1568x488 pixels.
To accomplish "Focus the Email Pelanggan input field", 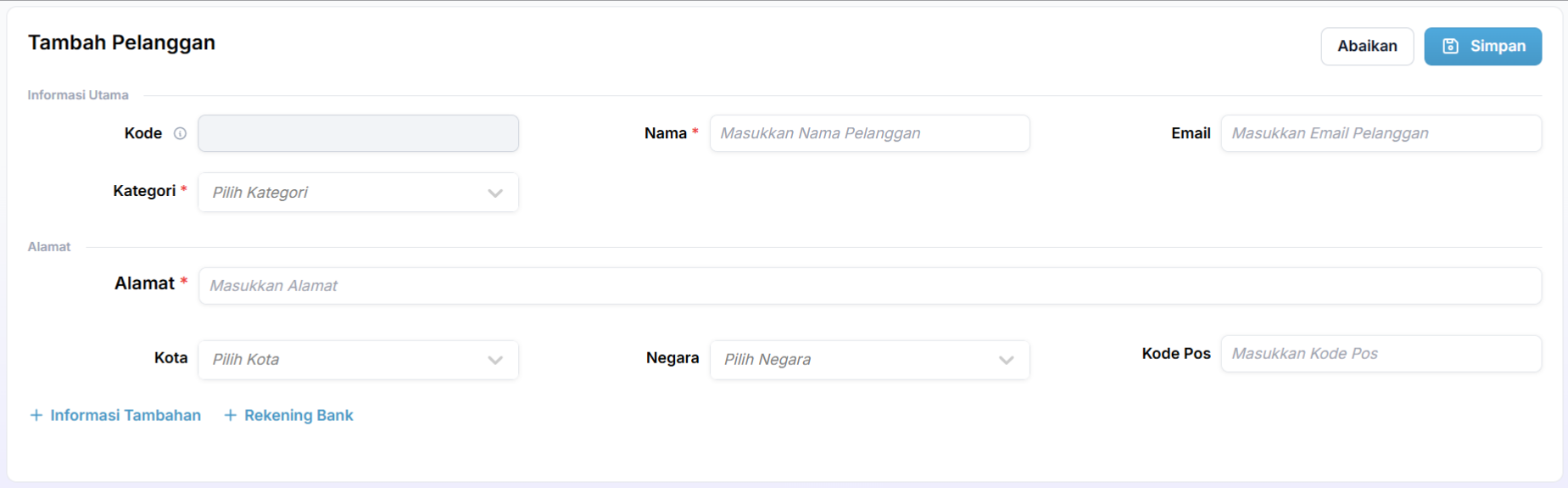I will pos(1381,133).
